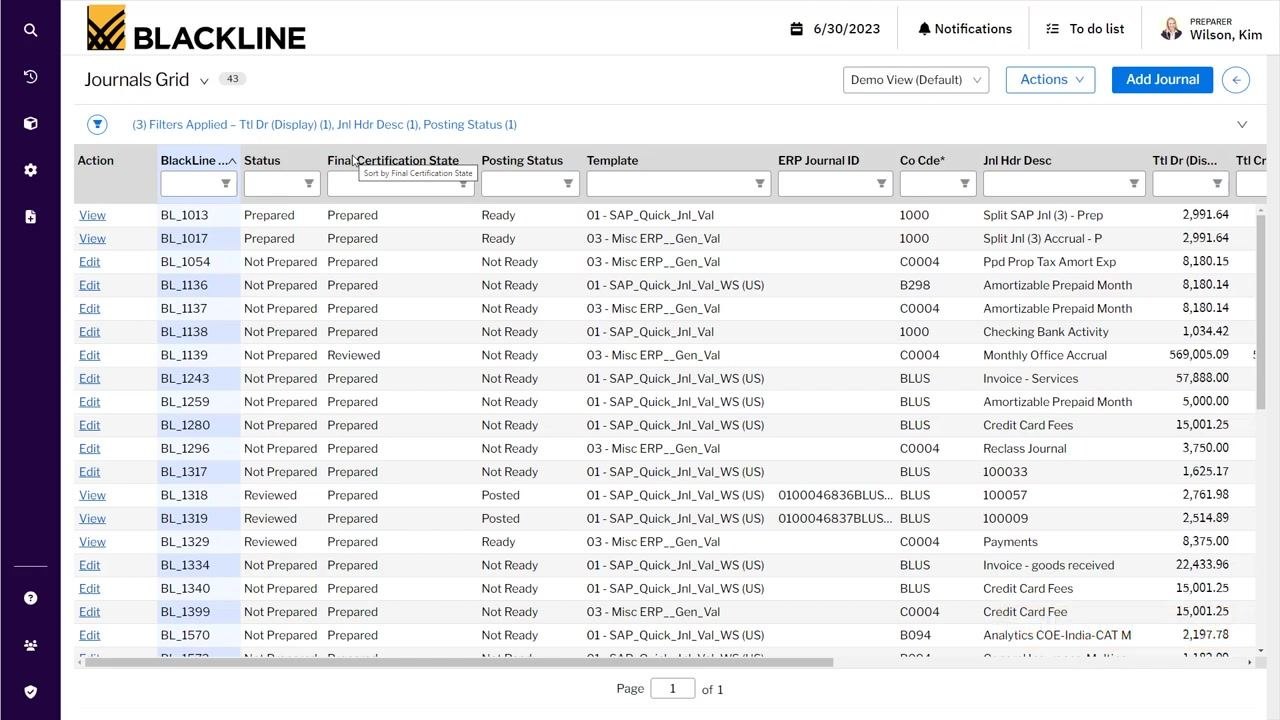This screenshot has height=720, width=1280.
Task: Click Monthly Office Accrual description cell
Action: tap(1045, 355)
